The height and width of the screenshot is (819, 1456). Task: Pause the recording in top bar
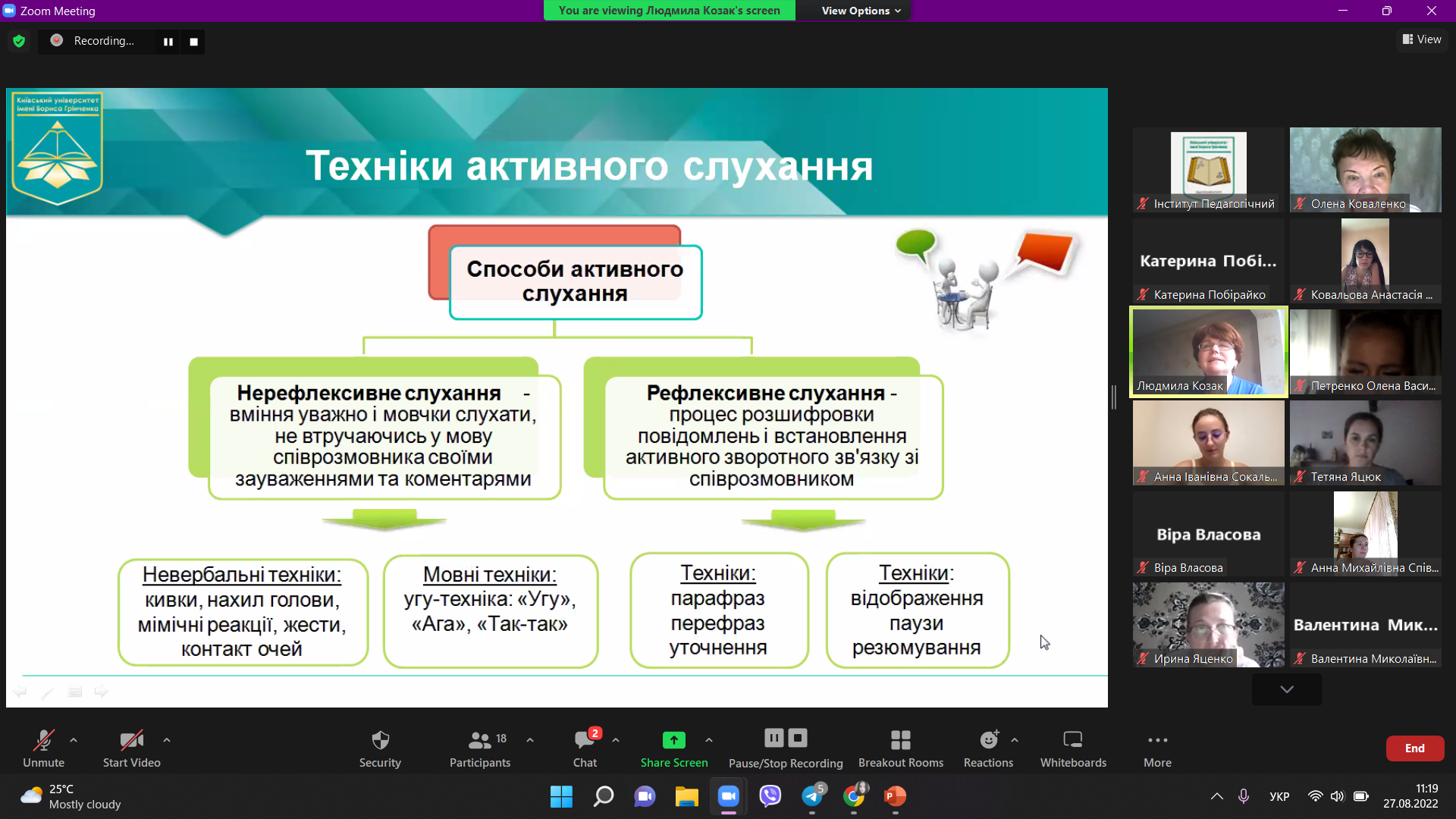point(168,42)
